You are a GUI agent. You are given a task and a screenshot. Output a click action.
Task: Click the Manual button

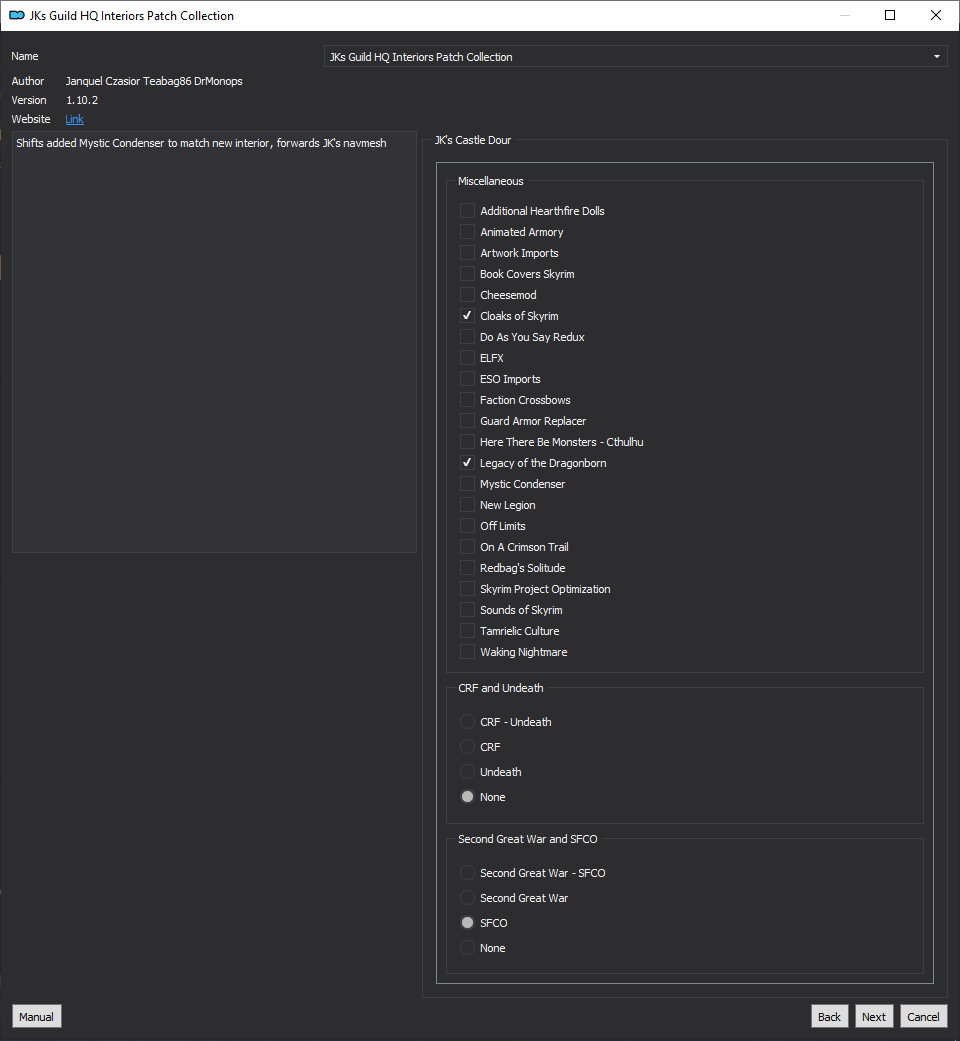coord(37,1016)
